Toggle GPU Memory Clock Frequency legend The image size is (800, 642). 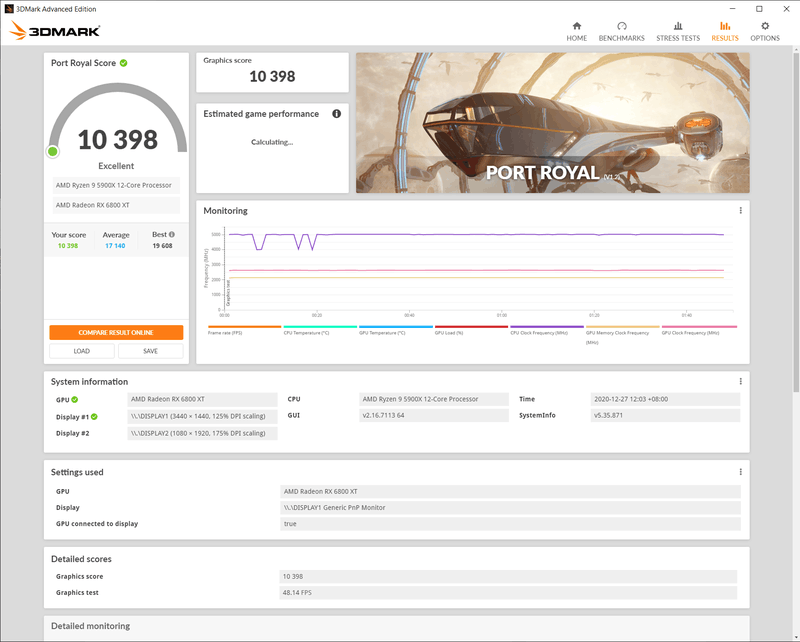pos(622,335)
